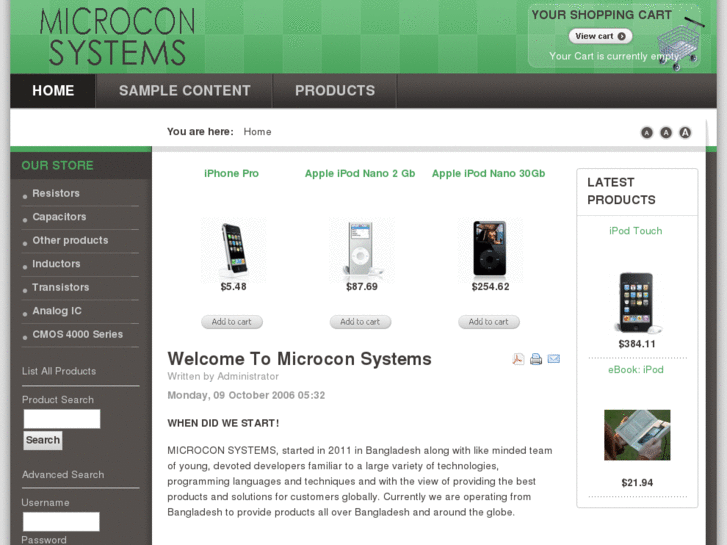Click the shopping cart image
The height and width of the screenshot is (545, 727).
tap(680, 44)
